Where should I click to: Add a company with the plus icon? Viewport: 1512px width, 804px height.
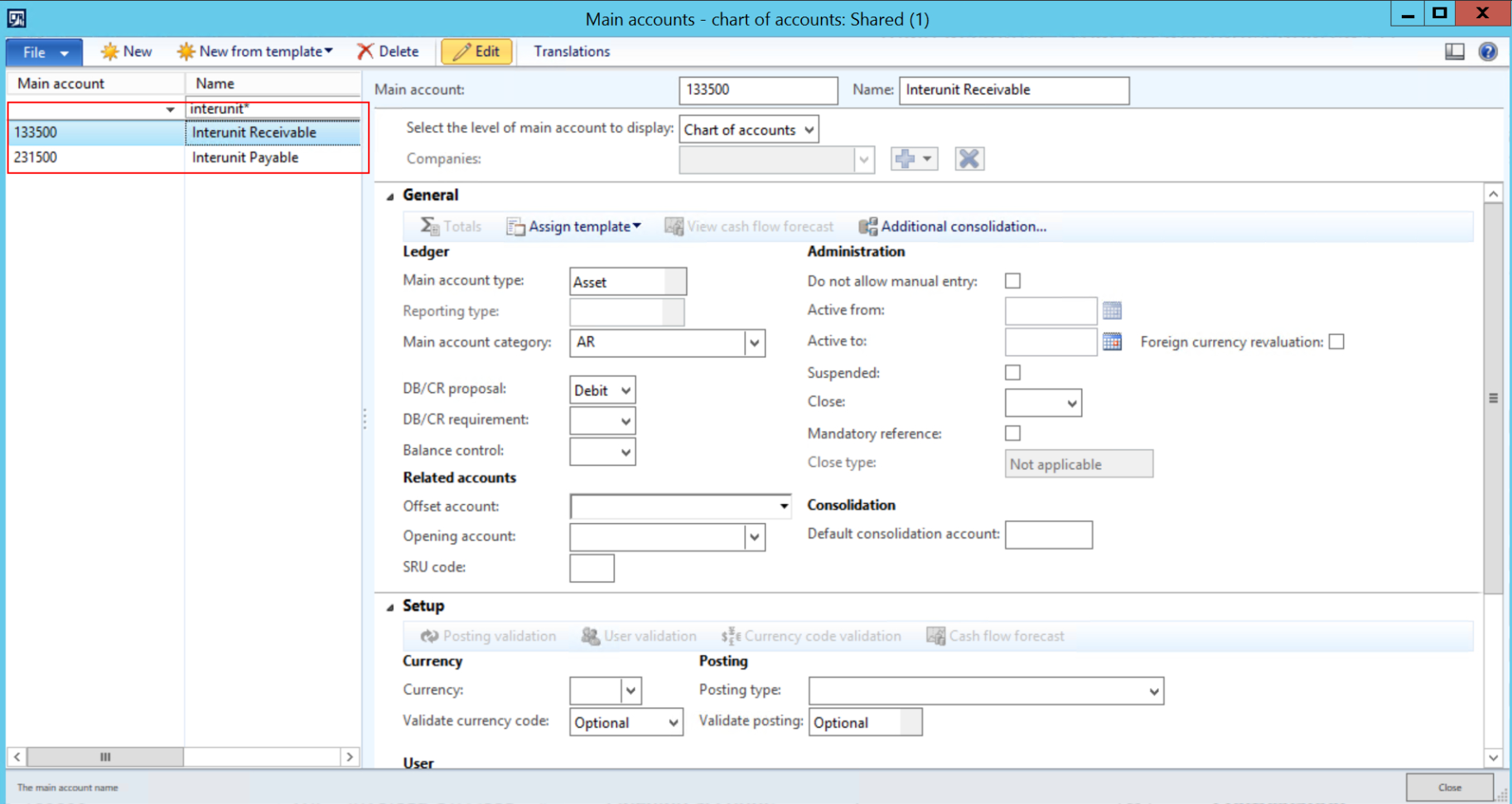coord(907,158)
